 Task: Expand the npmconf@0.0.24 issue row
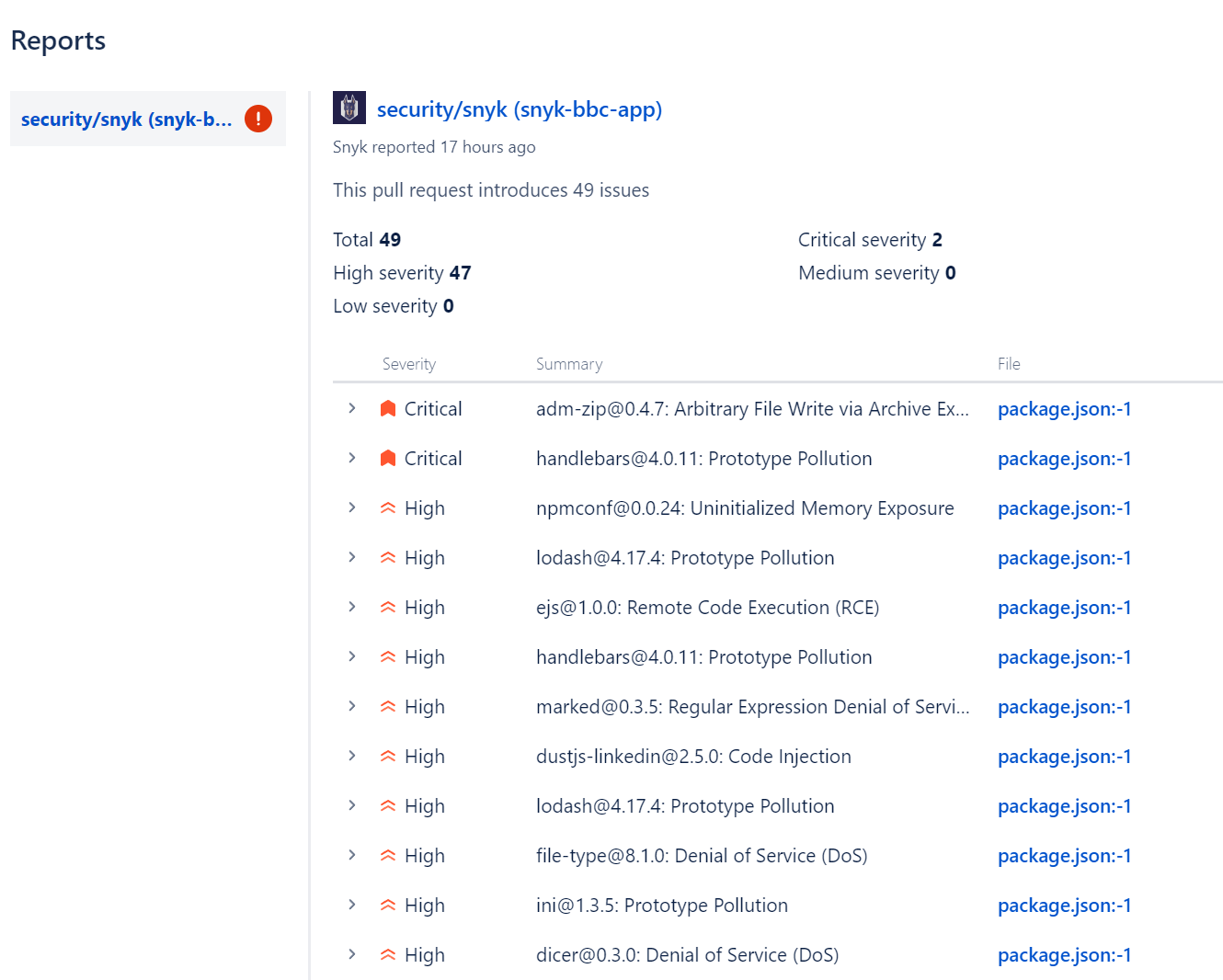click(351, 507)
